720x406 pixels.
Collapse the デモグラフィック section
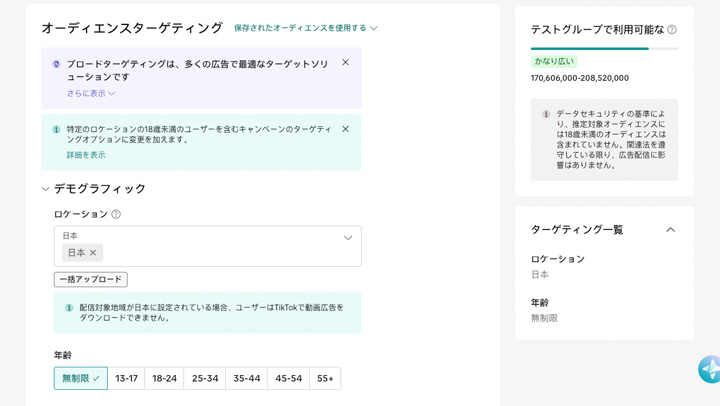coord(45,189)
